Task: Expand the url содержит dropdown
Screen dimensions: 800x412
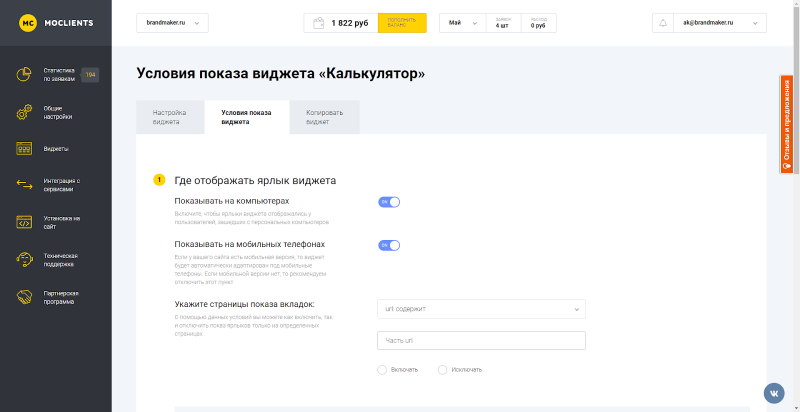Action: coord(481,309)
